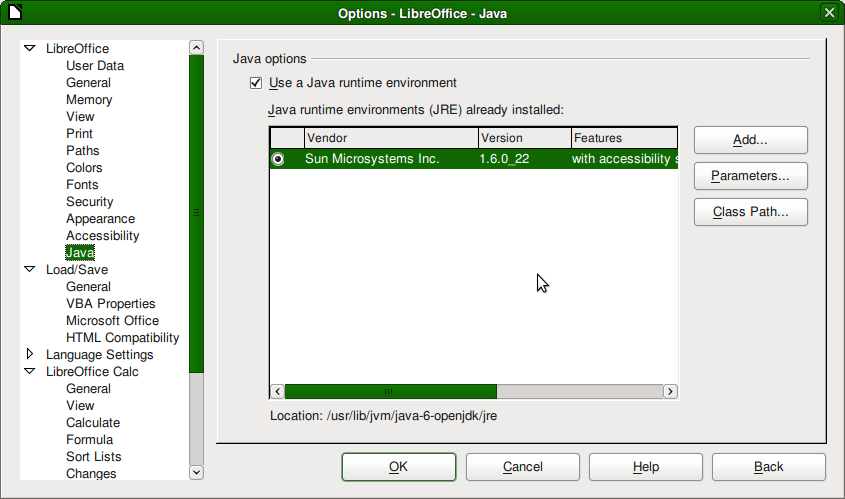Open the User Data options page
845x499 pixels.
coord(95,66)
